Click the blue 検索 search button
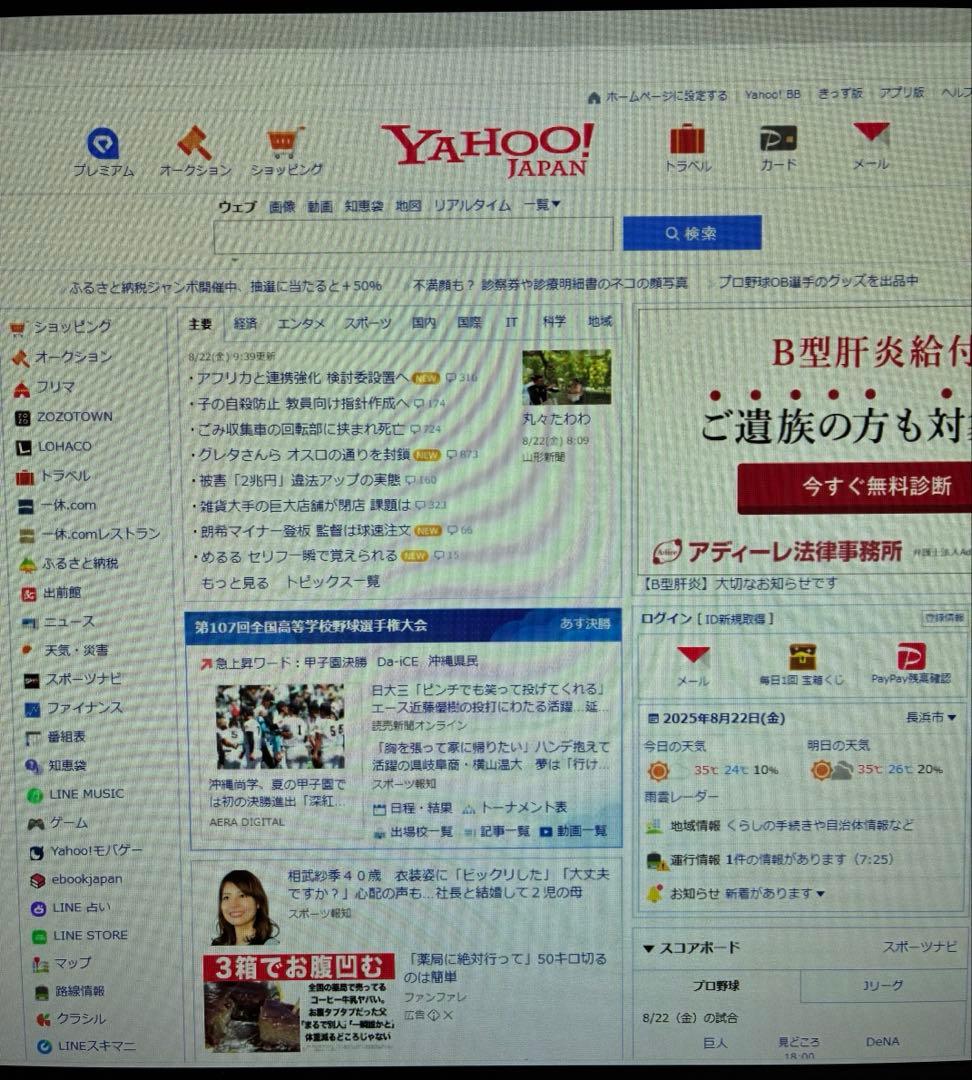Image resolution: width=972 pixels, height=1080 pixels. (692, 233)
